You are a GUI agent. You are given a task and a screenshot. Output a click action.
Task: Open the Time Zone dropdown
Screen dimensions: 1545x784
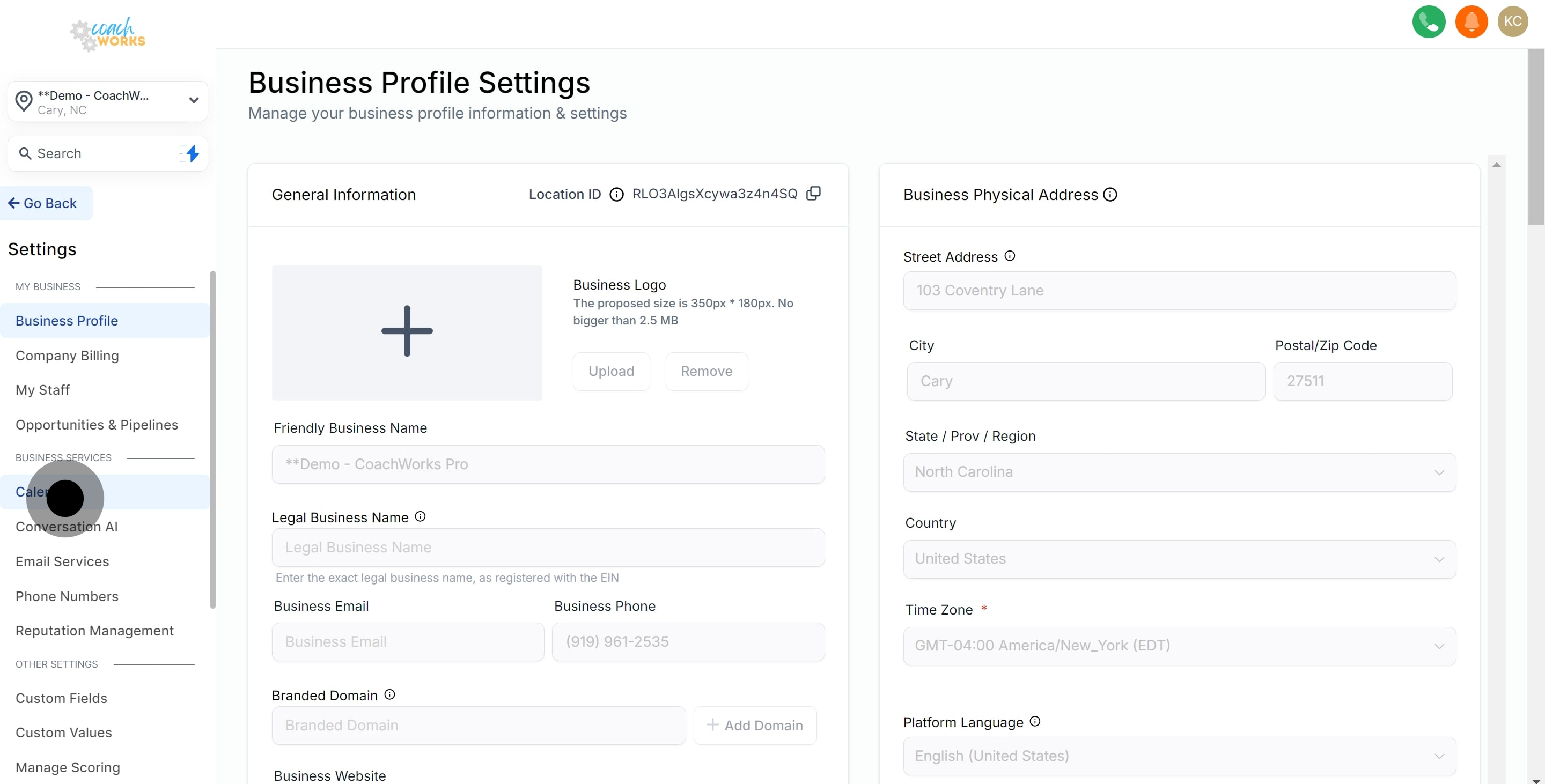point(1179,646)
